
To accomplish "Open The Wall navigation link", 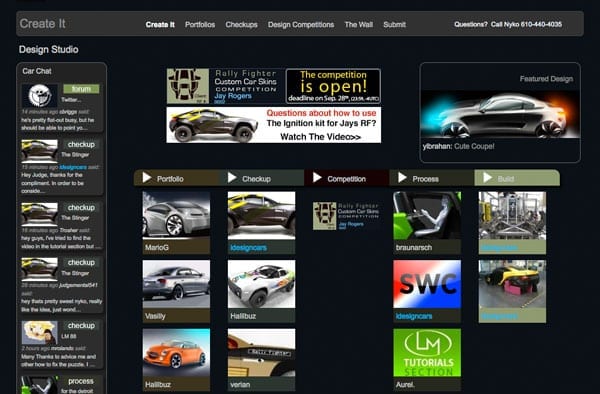I will [x=359, y=24].
